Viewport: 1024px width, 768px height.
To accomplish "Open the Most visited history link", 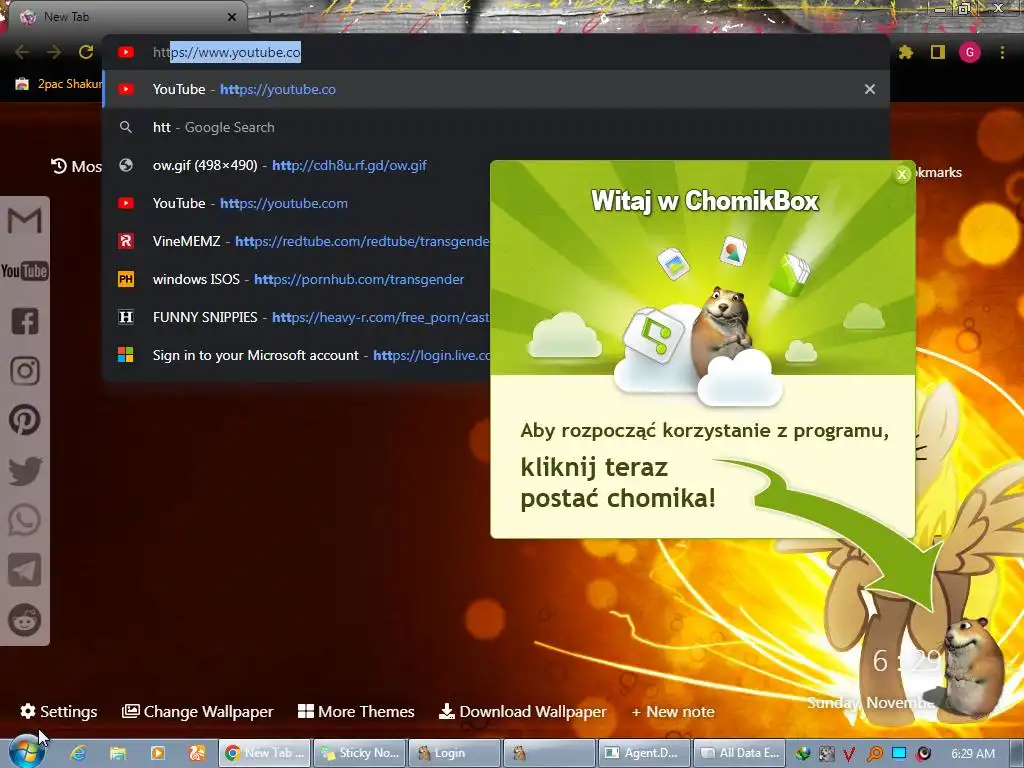I will pos(76,167).
